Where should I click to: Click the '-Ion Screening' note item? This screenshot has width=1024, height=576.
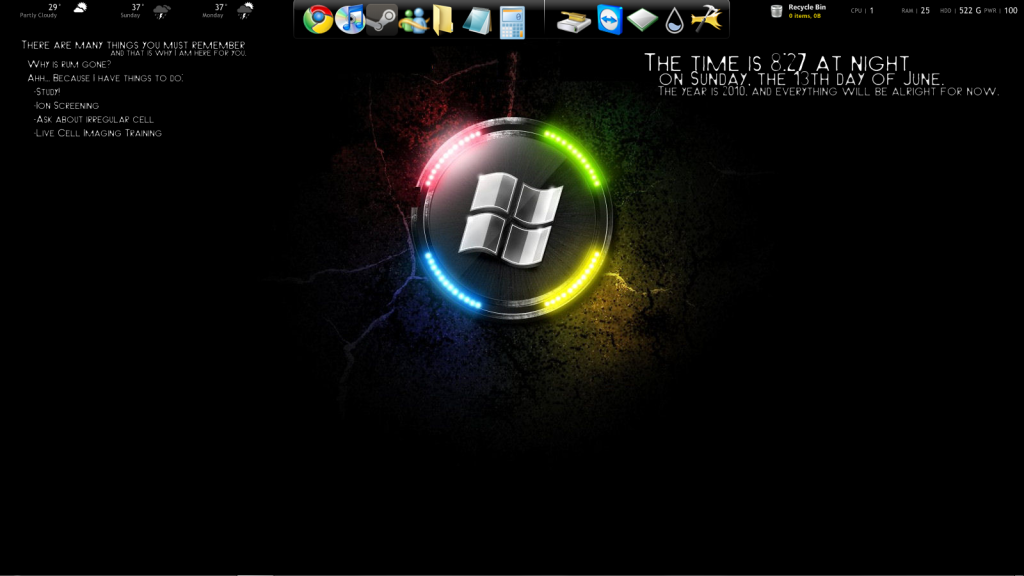[x=66, y=105]
